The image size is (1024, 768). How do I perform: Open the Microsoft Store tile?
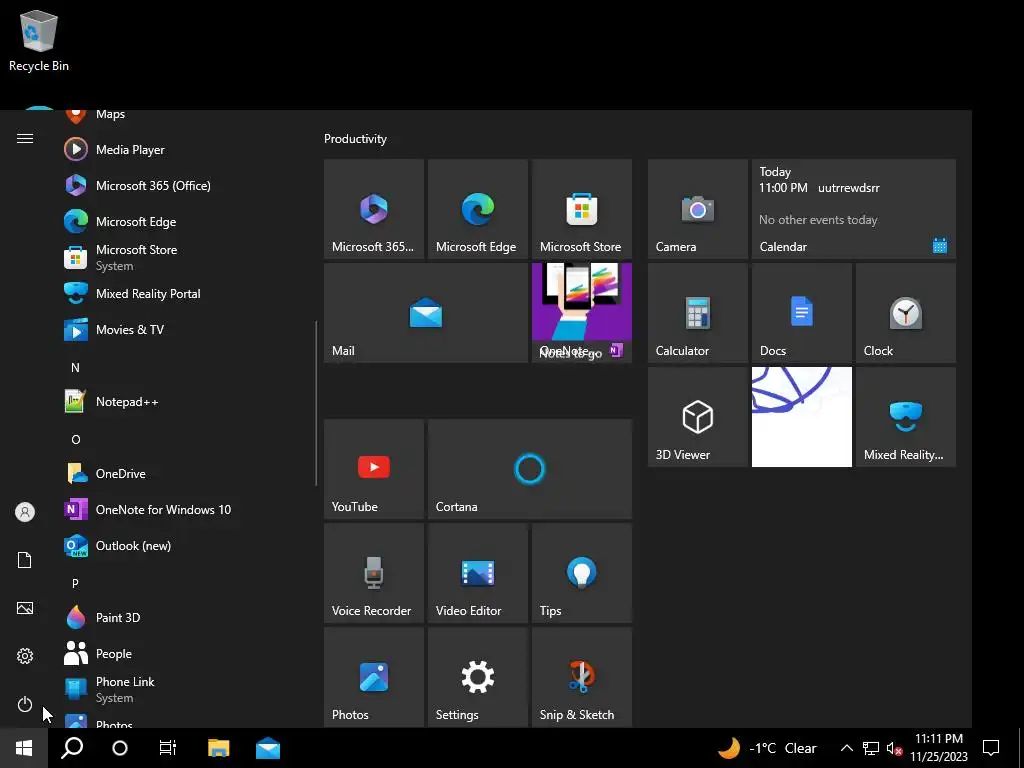[x=582, y=209]
